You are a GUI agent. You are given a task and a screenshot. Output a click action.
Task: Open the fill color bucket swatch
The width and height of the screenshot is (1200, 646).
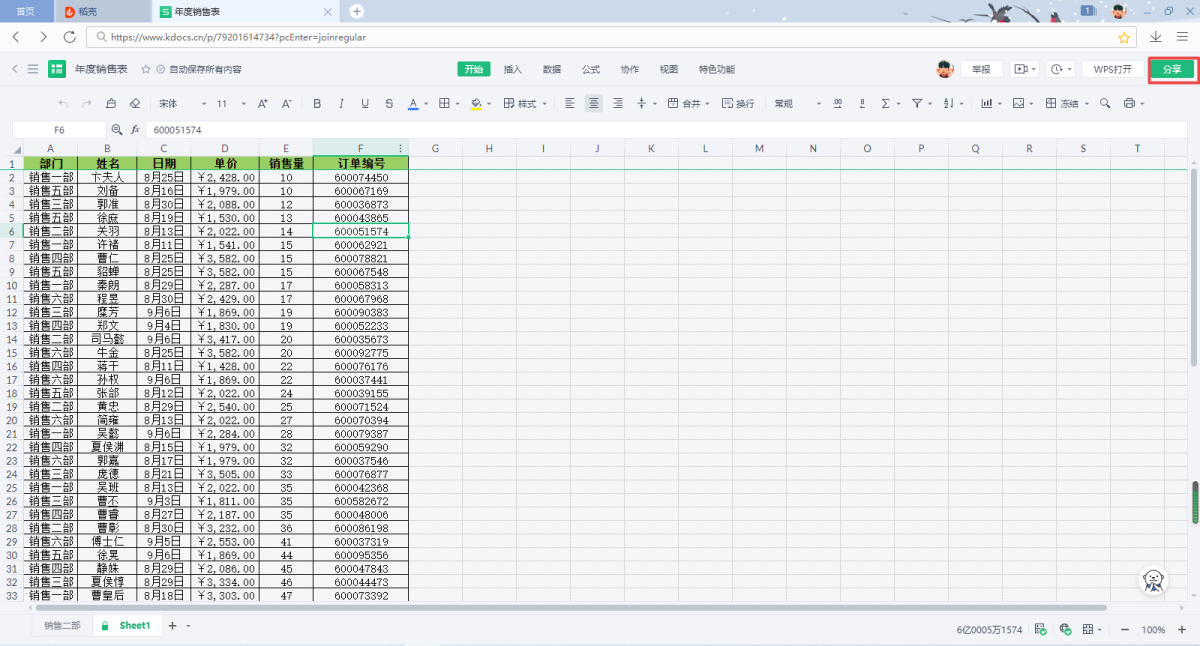(x=475, y=103)
